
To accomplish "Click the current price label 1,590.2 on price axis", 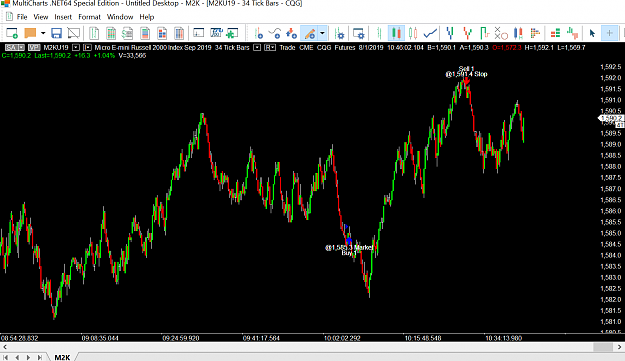I will (x=611, y=118).
